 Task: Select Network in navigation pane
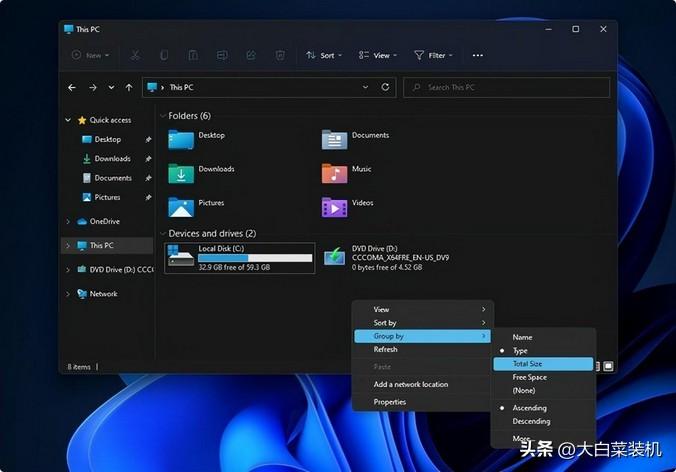click(103, 294)
